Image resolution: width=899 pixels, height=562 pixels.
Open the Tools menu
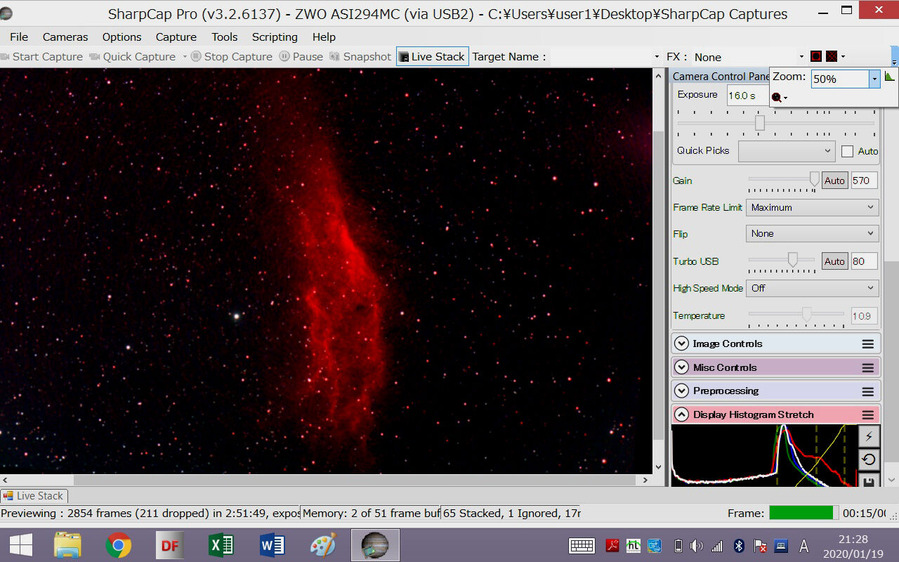(x=224, y=37)
